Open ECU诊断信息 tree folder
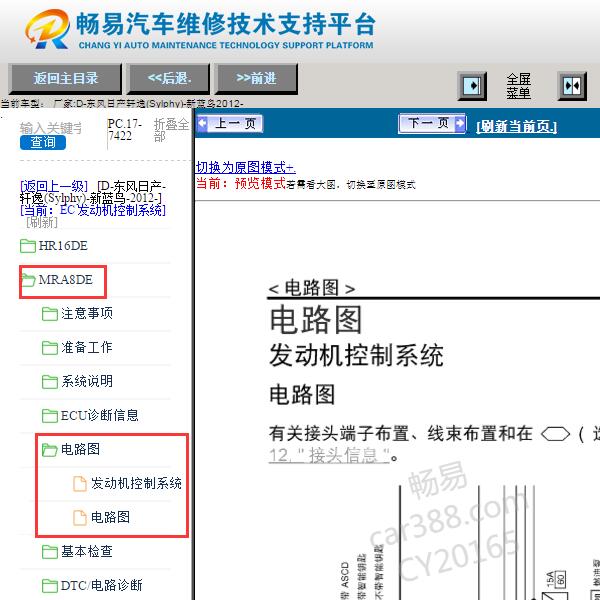Image resolution: width=600 pixels, height=600 pixels. [x=99, y=416]
